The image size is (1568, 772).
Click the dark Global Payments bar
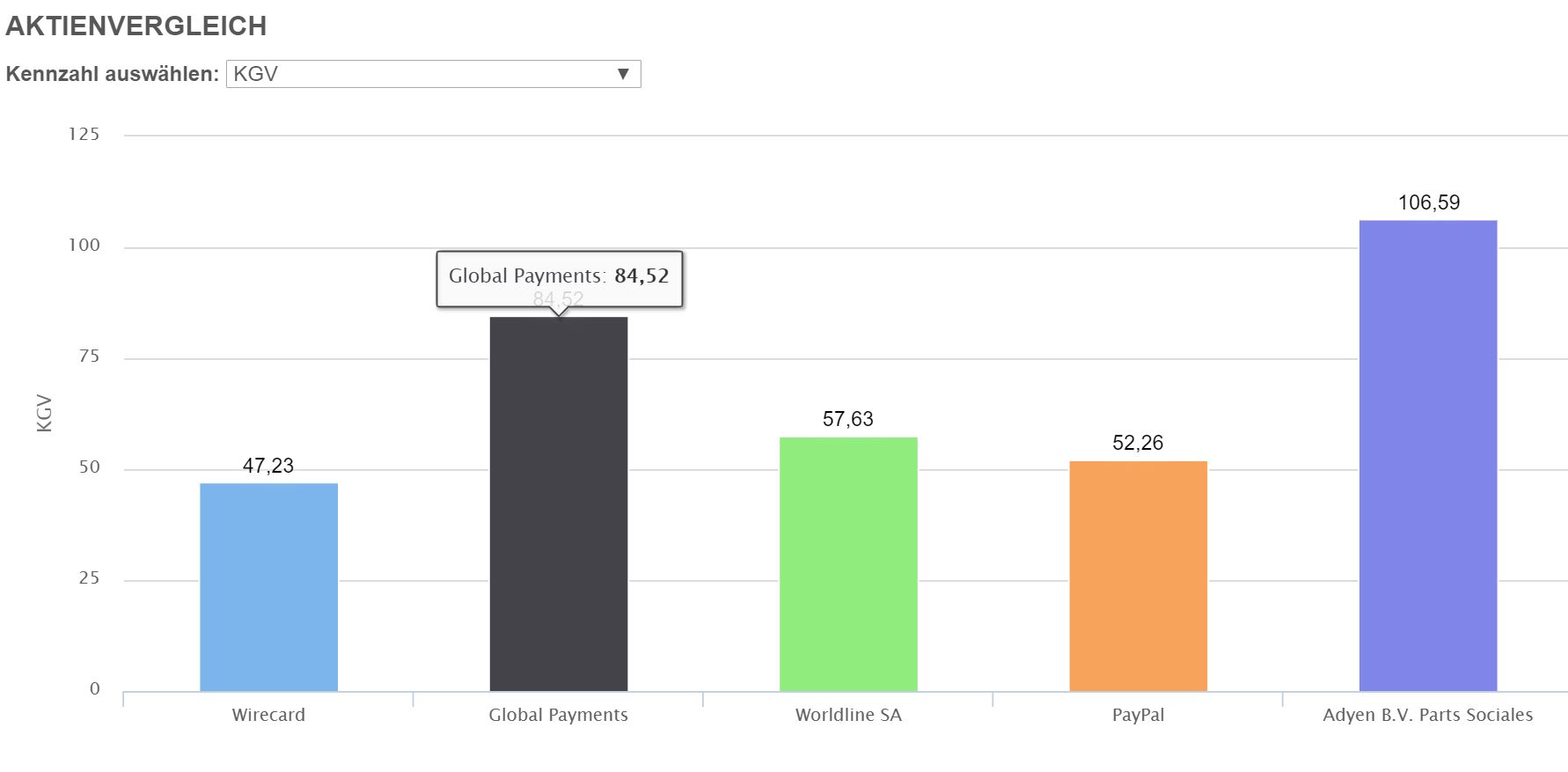click(x=559, y=504)
